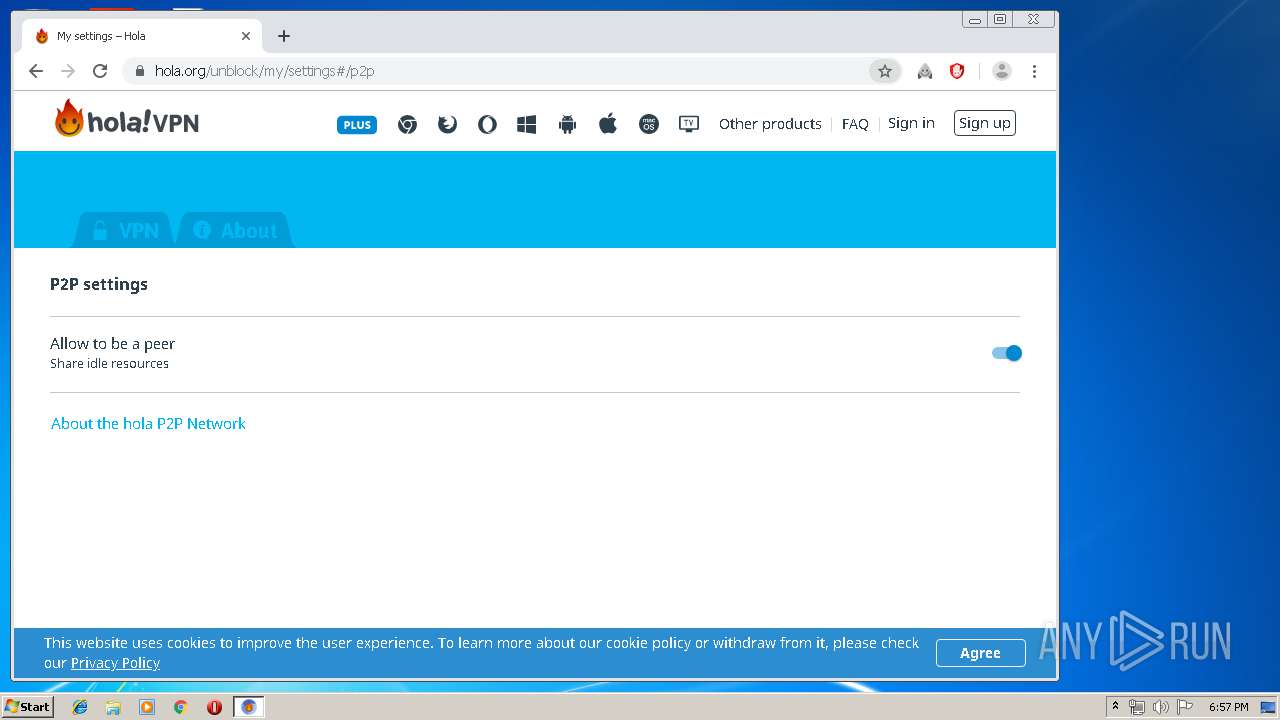
Task: View site info via the padlock icon
Action: (139, 71)
